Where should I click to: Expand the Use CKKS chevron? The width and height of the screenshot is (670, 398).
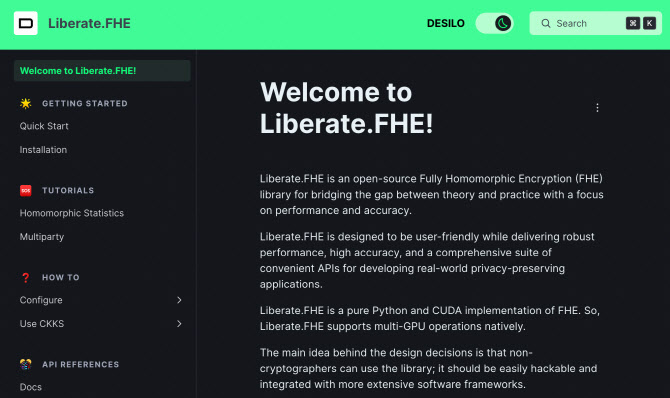[179, 324]
